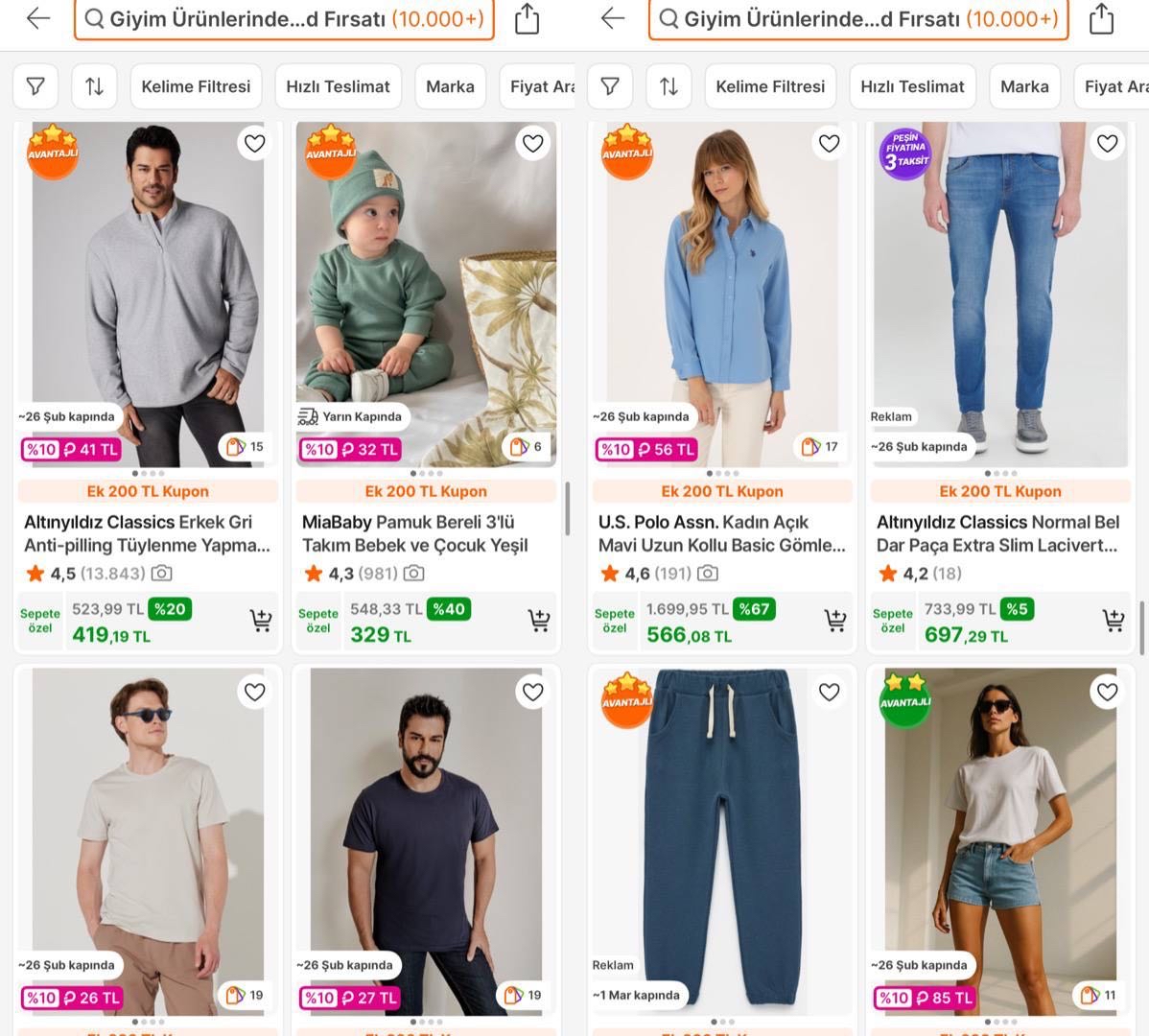This screenshot has width=1149, height=1036.
Task: Open the funnel filter icon in the left pane
Action: coord(35,86)
